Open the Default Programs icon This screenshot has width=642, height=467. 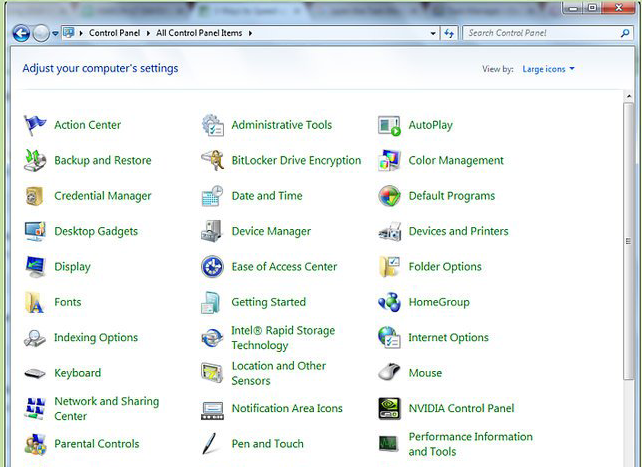389,196
